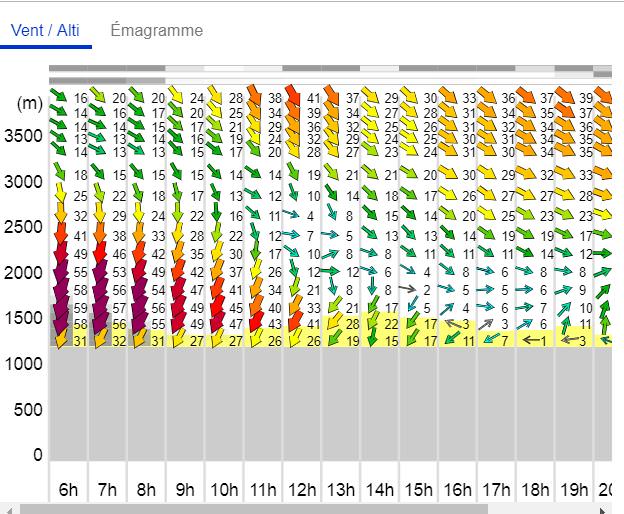Screen dimensions: 624x514
Task: Open the Émagramme tab
Action: [157, 30]
